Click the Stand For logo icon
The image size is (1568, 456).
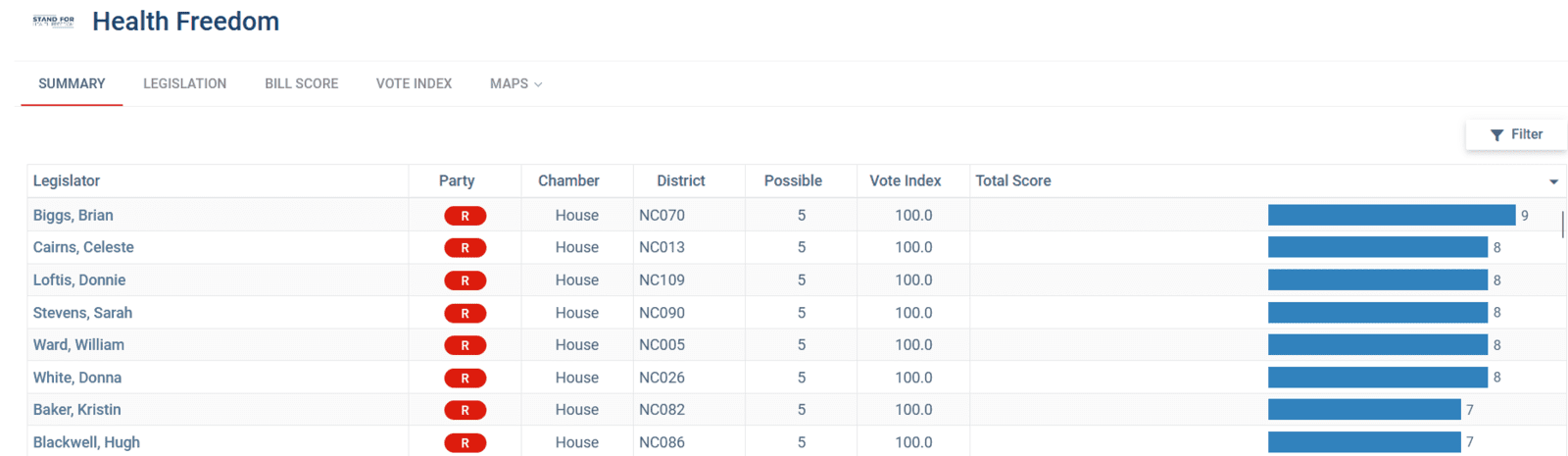point(53,21)
